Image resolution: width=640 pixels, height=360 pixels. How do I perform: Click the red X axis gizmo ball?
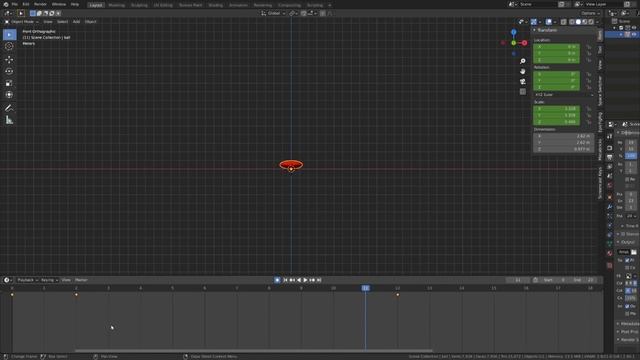[x=524, y=43]
